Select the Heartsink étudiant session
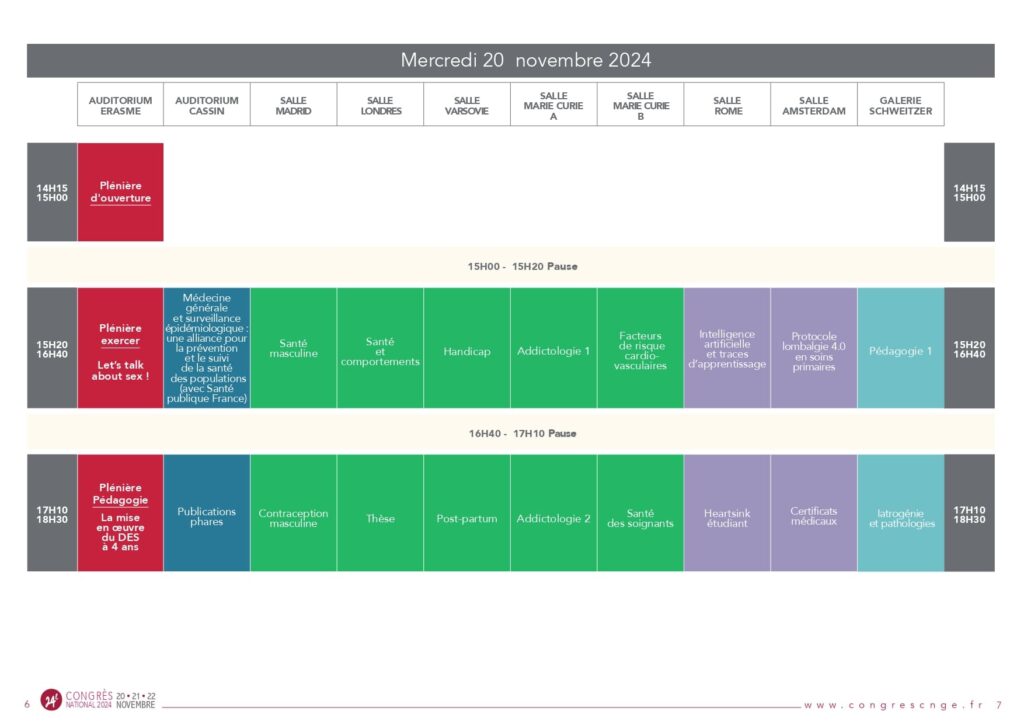This screenshot has width=1024, height=725. [727, 515]
